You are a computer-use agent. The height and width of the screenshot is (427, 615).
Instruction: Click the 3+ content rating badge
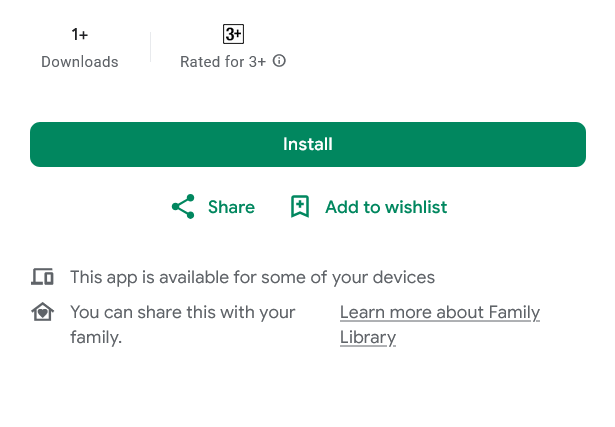pos(233,34)
